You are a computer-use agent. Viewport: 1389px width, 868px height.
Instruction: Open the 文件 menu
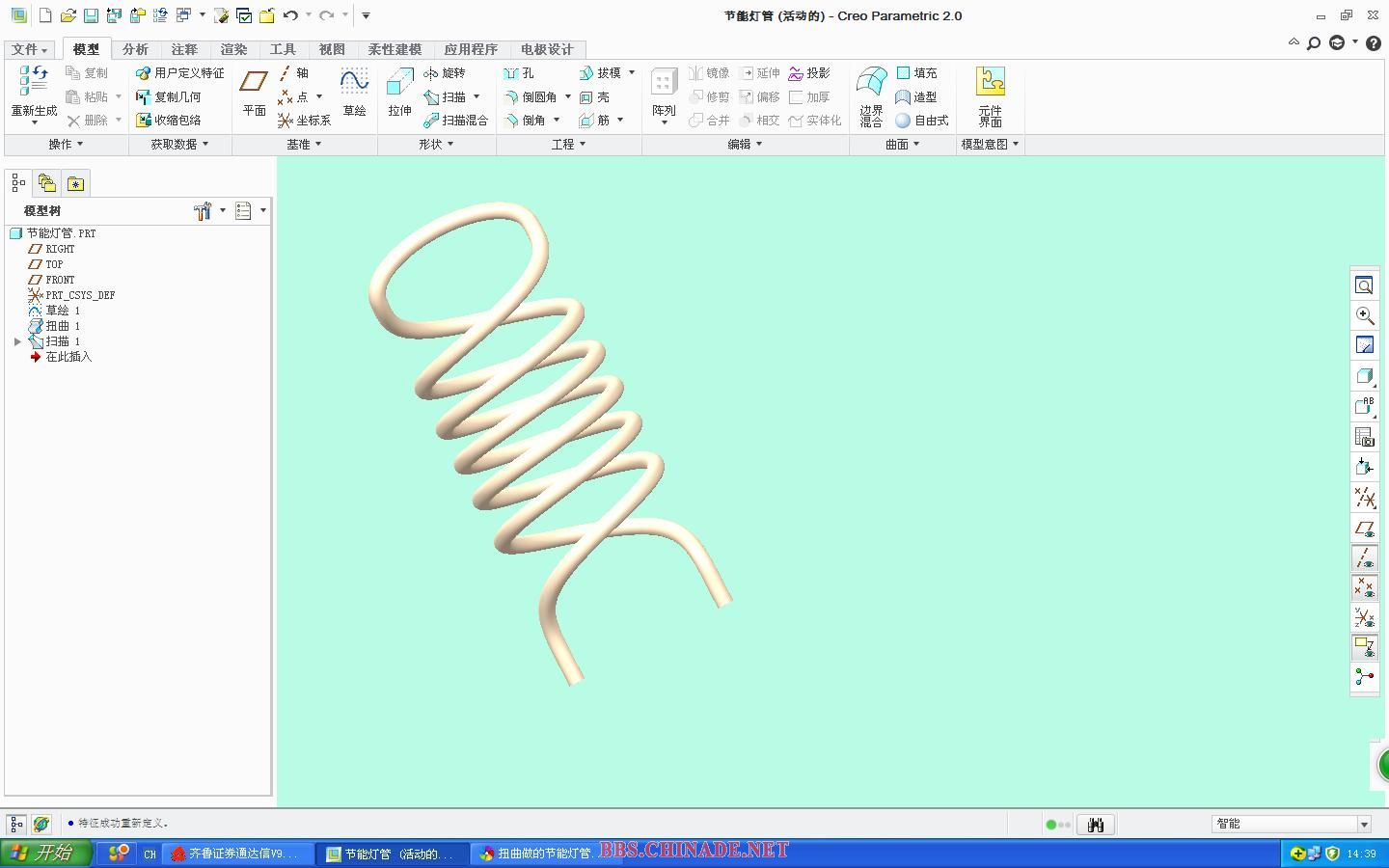coord(30,49)
